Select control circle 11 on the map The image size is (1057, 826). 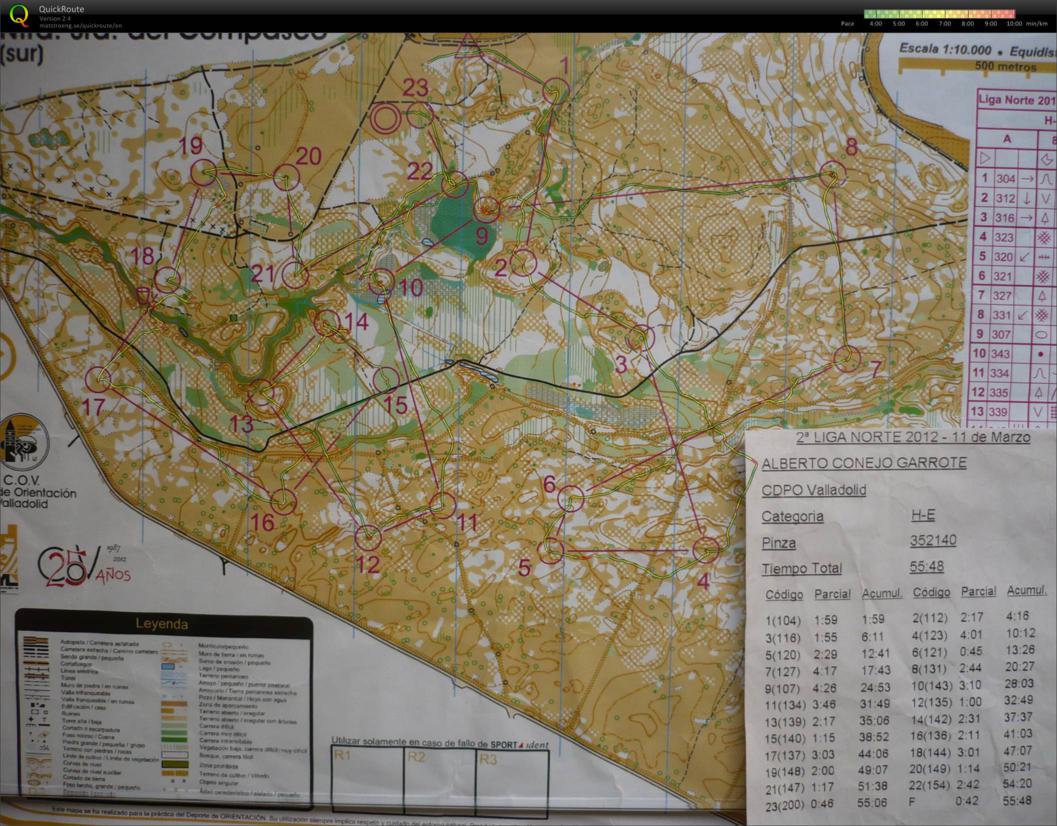pyautogui.click(x=443, y=505)
